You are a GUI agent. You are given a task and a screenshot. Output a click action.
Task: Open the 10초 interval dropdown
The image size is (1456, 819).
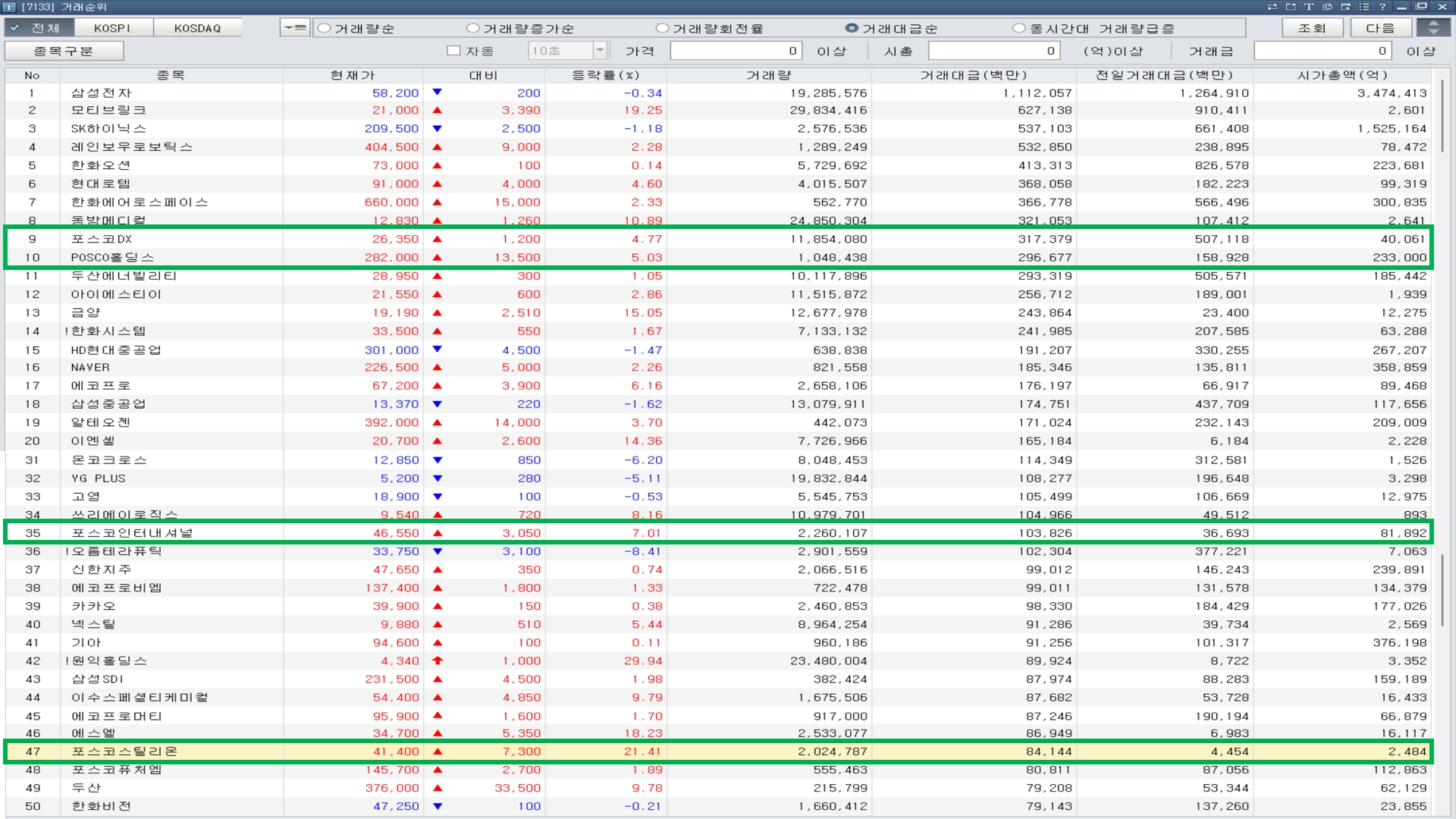[x=600, y=51]
